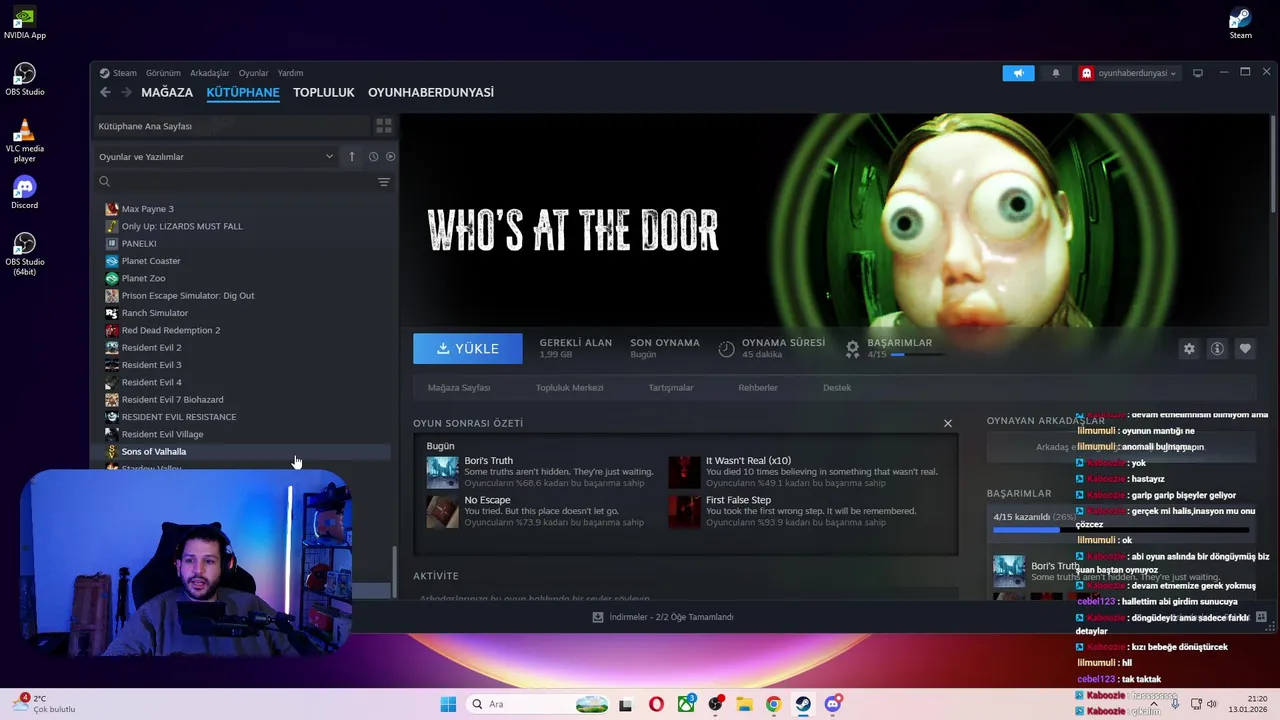Viewport: 1280px width, 720px height.
Task: Open the Rehberler link
Action: click(x=758, y=387)
